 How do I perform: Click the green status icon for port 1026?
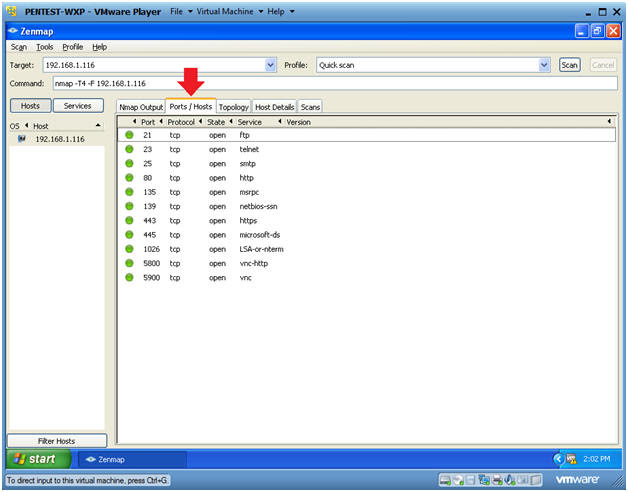(129, 249)
